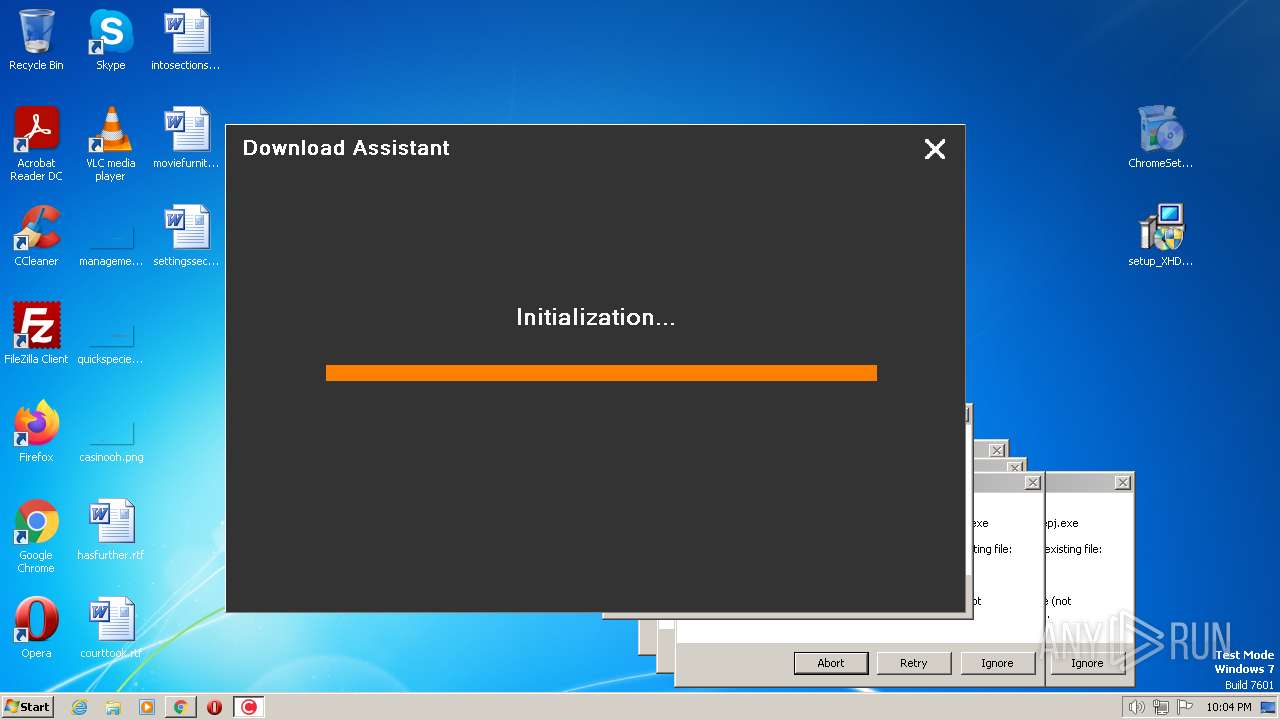Image resolution: width=1280 pixels, height=720 pixels.
Task: Click the Initialization progress bar
Action: pyautogui.click(x=601, y=373)
